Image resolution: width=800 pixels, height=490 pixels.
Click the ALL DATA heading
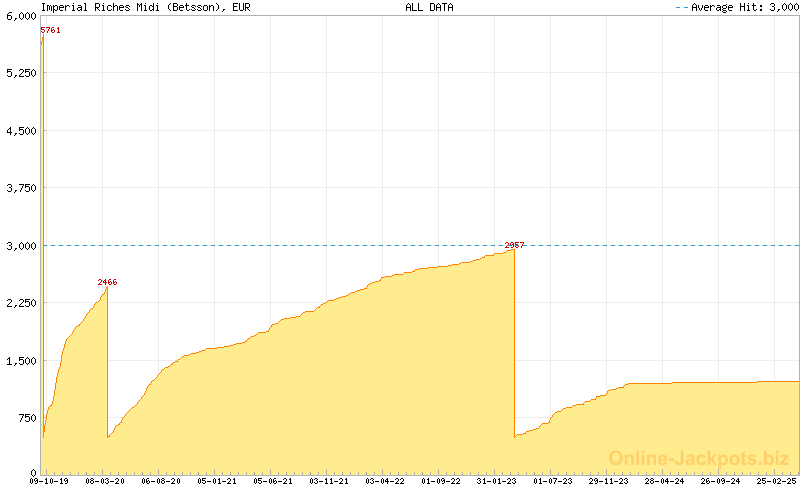[x=429, y=7]
